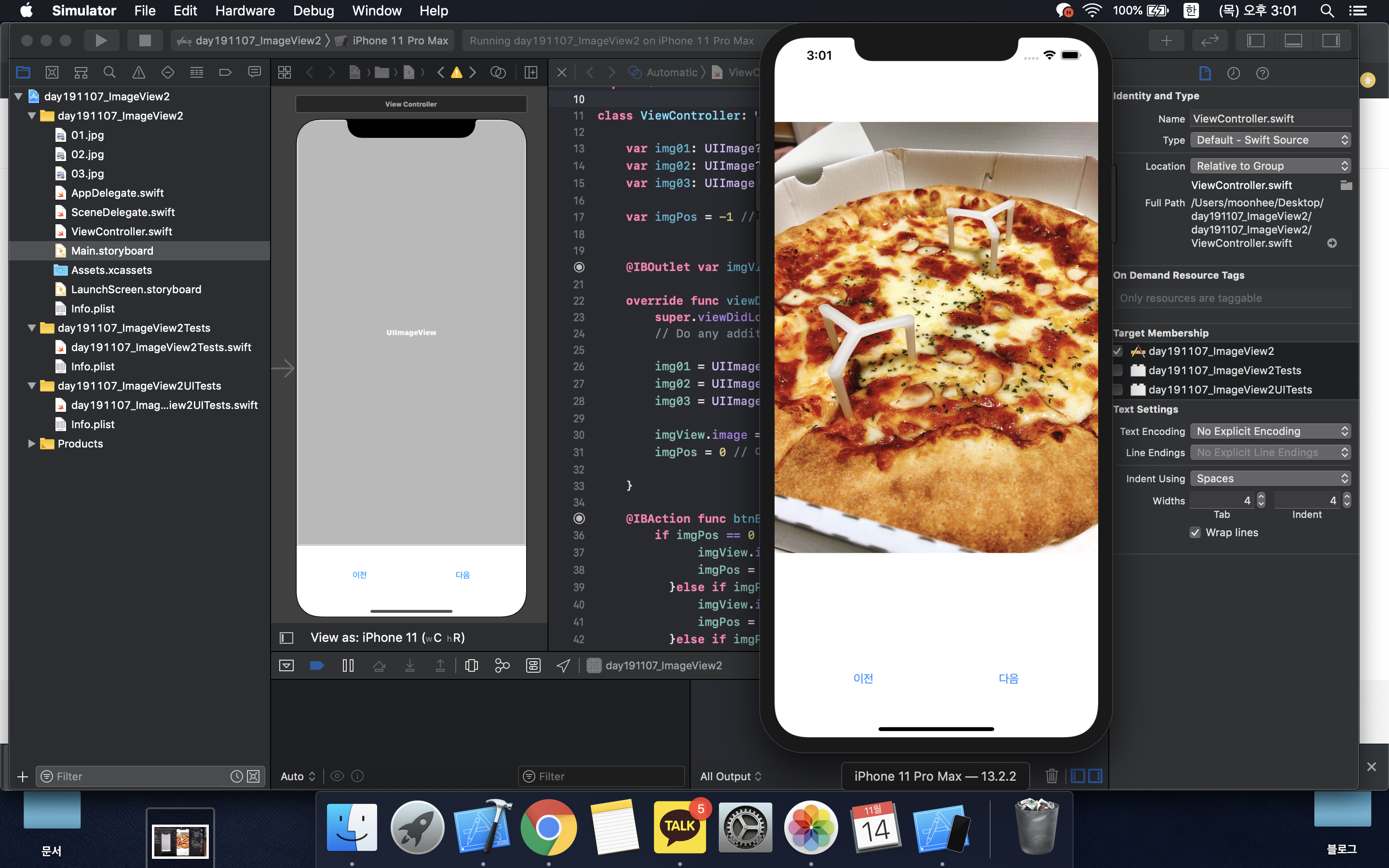Tap the 이전 button in the simulator
1389x868 pixels.
(863, 678)
